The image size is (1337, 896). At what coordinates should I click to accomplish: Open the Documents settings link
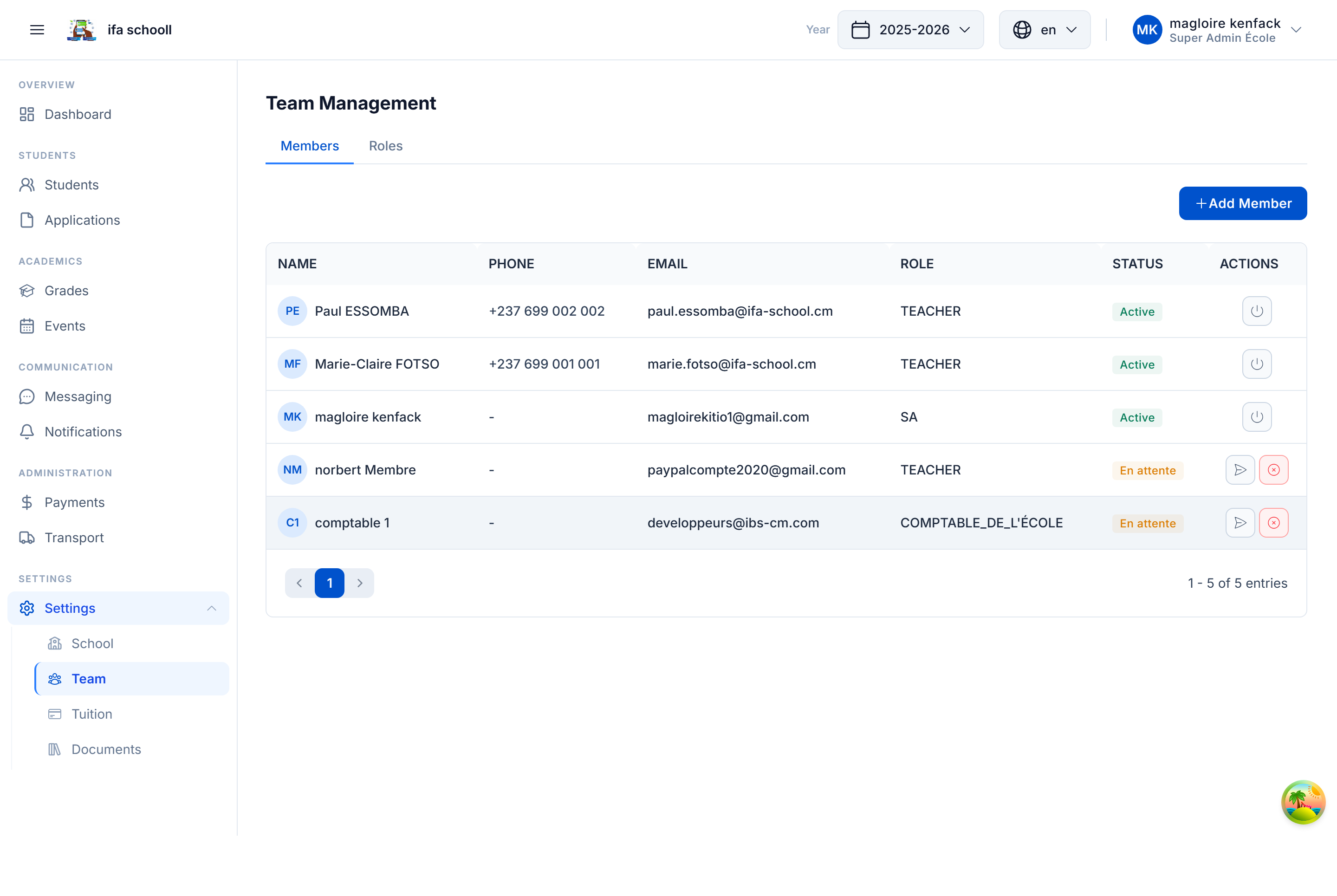106,749
